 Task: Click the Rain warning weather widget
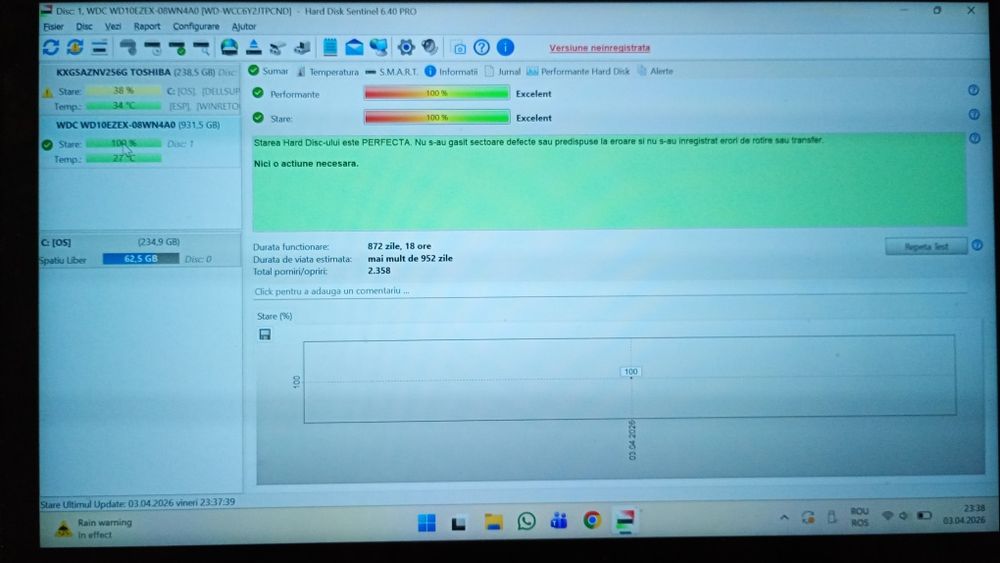[x=94, y=528]
